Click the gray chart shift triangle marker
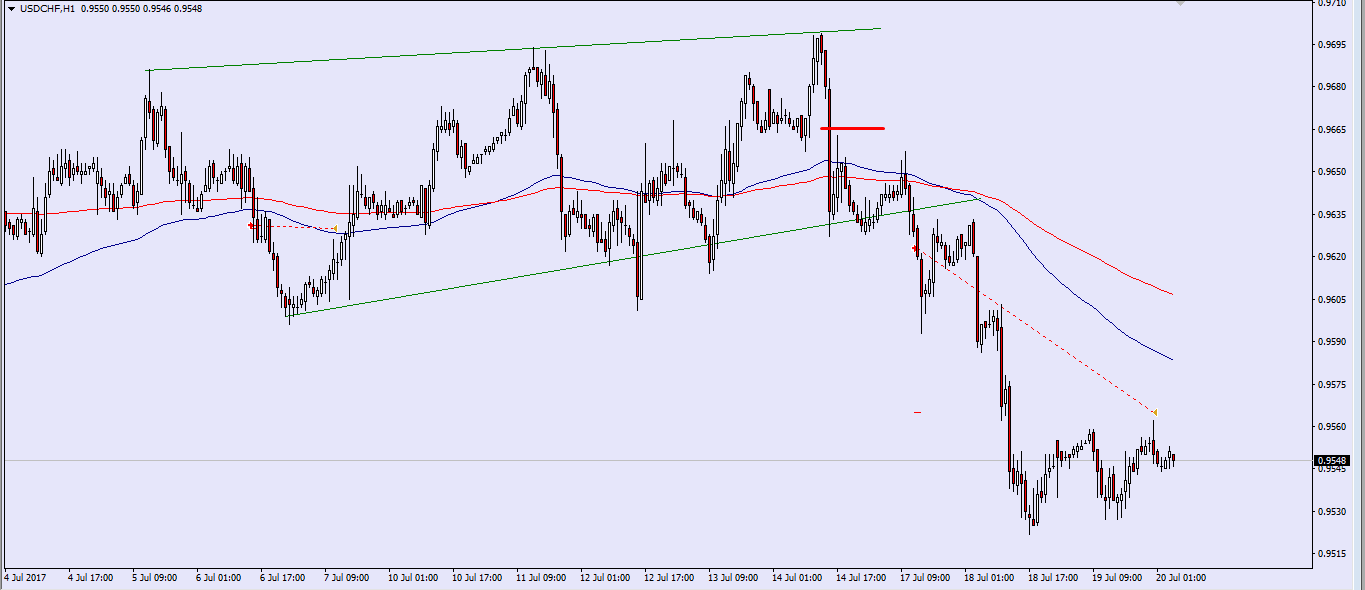1365x590 pixels. pyautogui.click(x=1180, y=3)
